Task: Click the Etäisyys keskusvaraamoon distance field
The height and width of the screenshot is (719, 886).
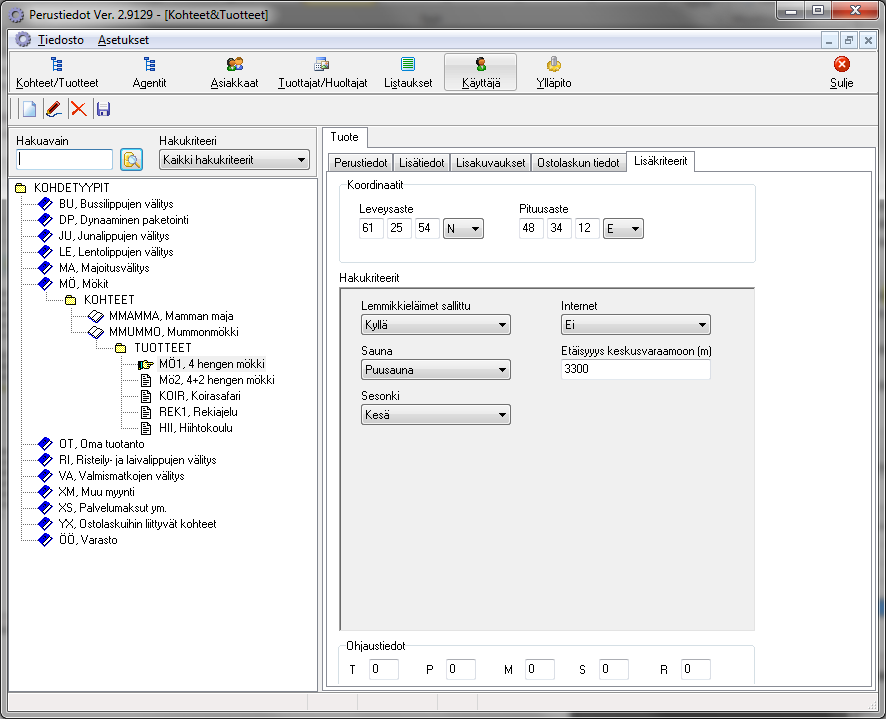Action: click(x=636, y=369)
